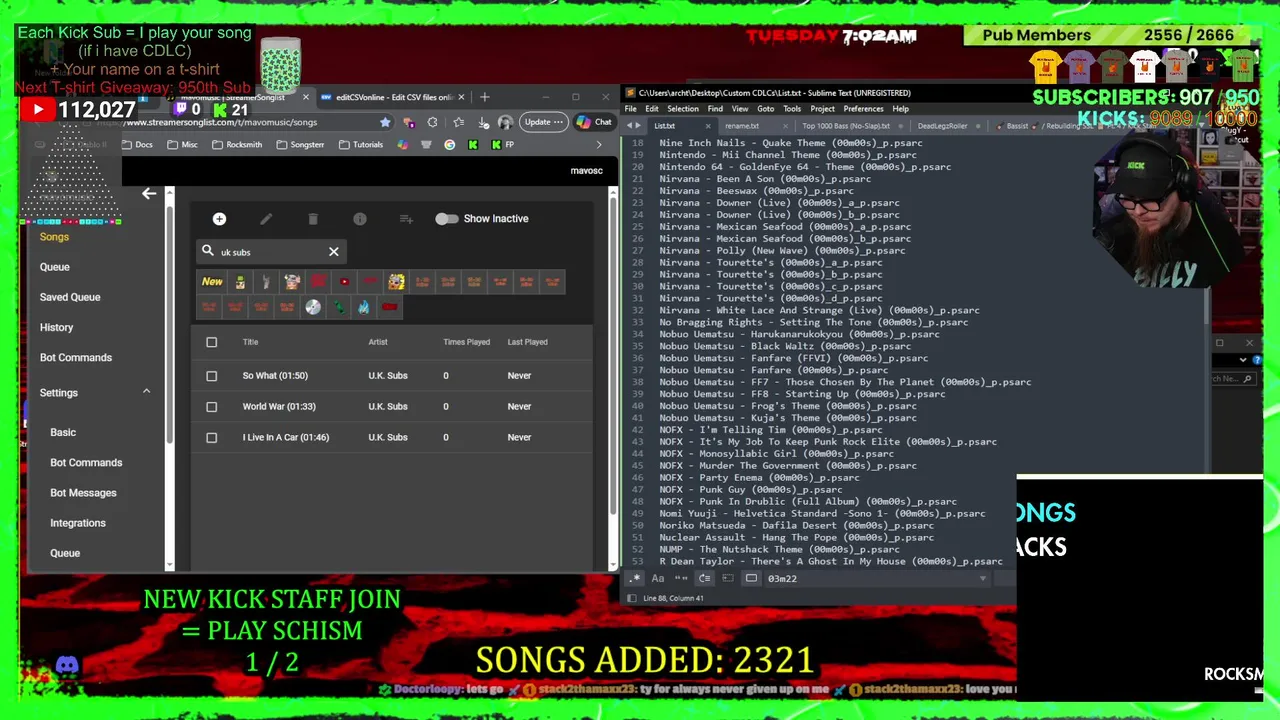Open the Goto menu in Sublime Text

click(x=766, y=109)
